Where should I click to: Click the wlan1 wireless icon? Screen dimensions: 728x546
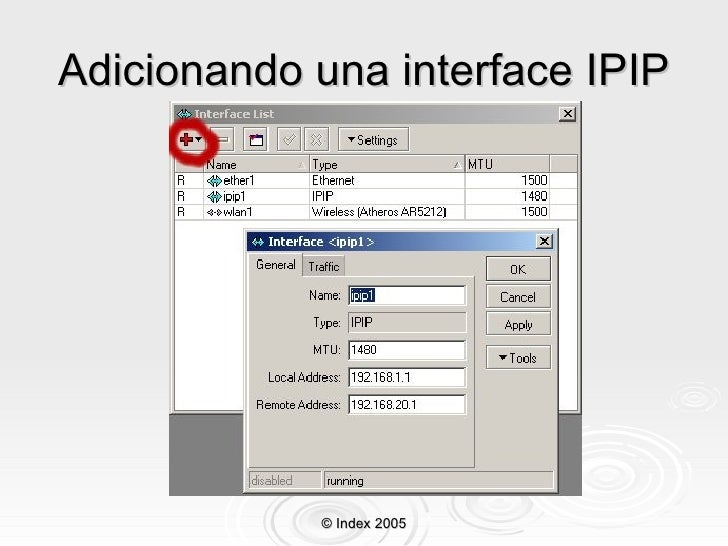(x=214, y=212)
